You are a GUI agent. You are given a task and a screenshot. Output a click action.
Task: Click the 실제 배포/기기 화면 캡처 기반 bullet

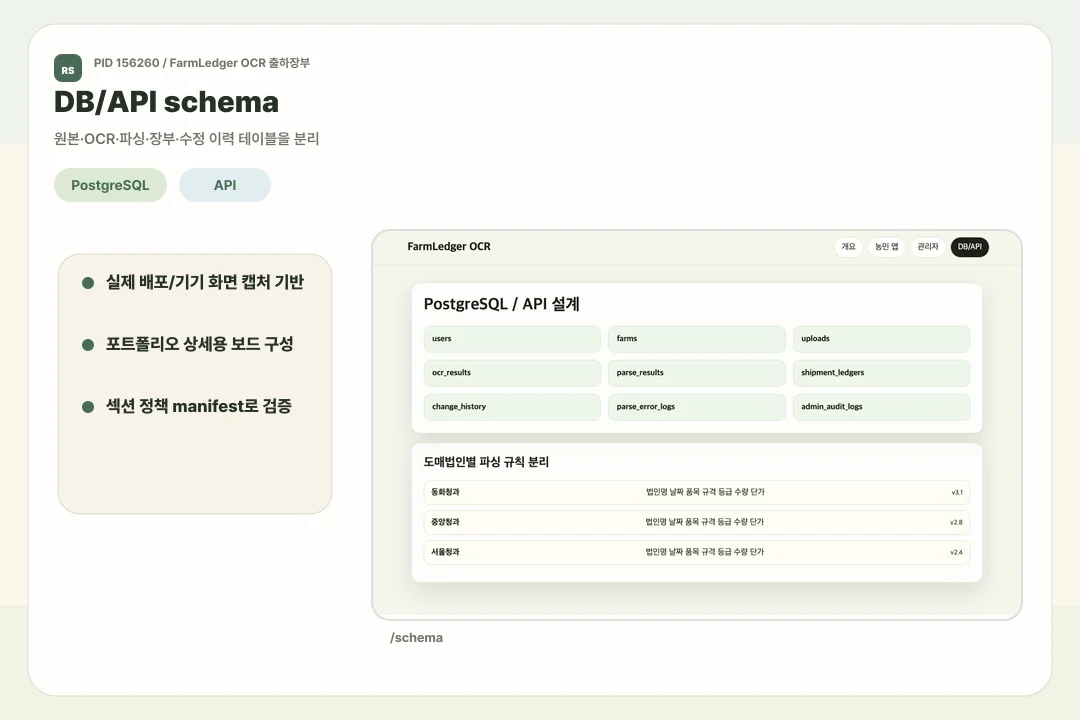205,282
